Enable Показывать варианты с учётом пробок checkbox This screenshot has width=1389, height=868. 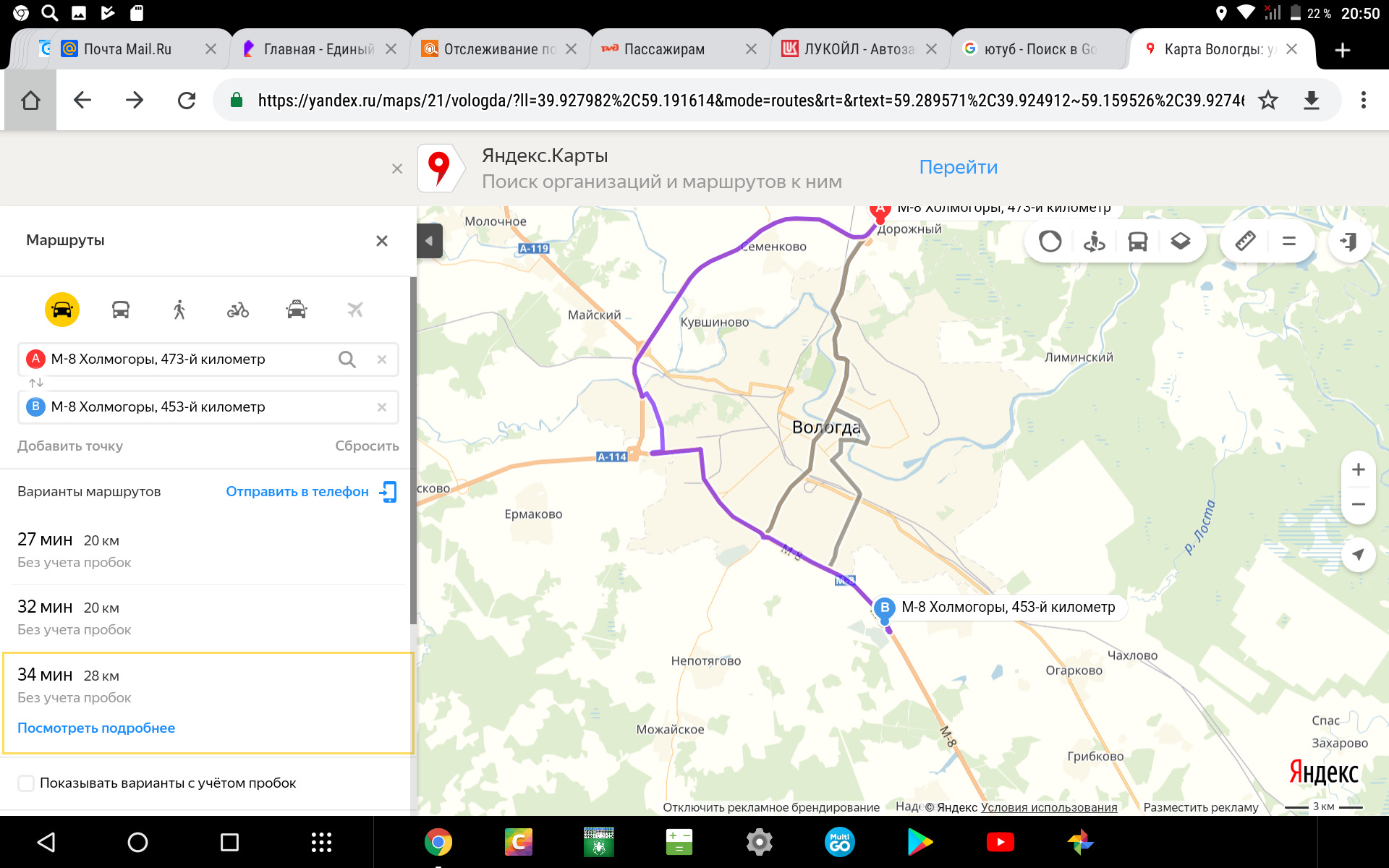tap(26, 783)
